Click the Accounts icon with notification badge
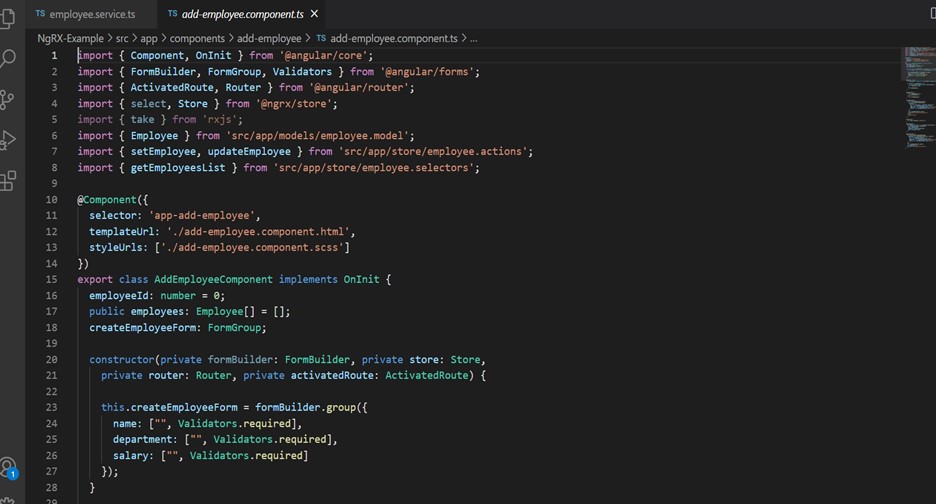Image resolution: width=936 pixels, height=504 pixels. (x=9, y=468)
